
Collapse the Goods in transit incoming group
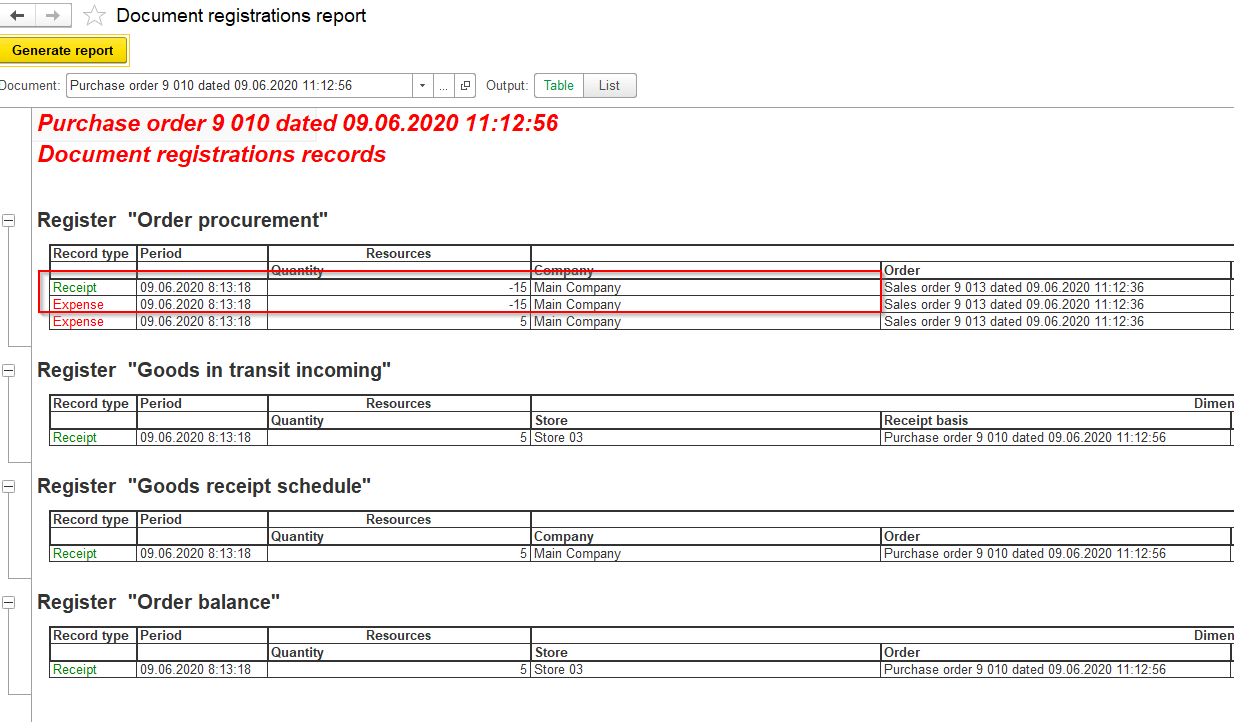click(x=8, y=369)
